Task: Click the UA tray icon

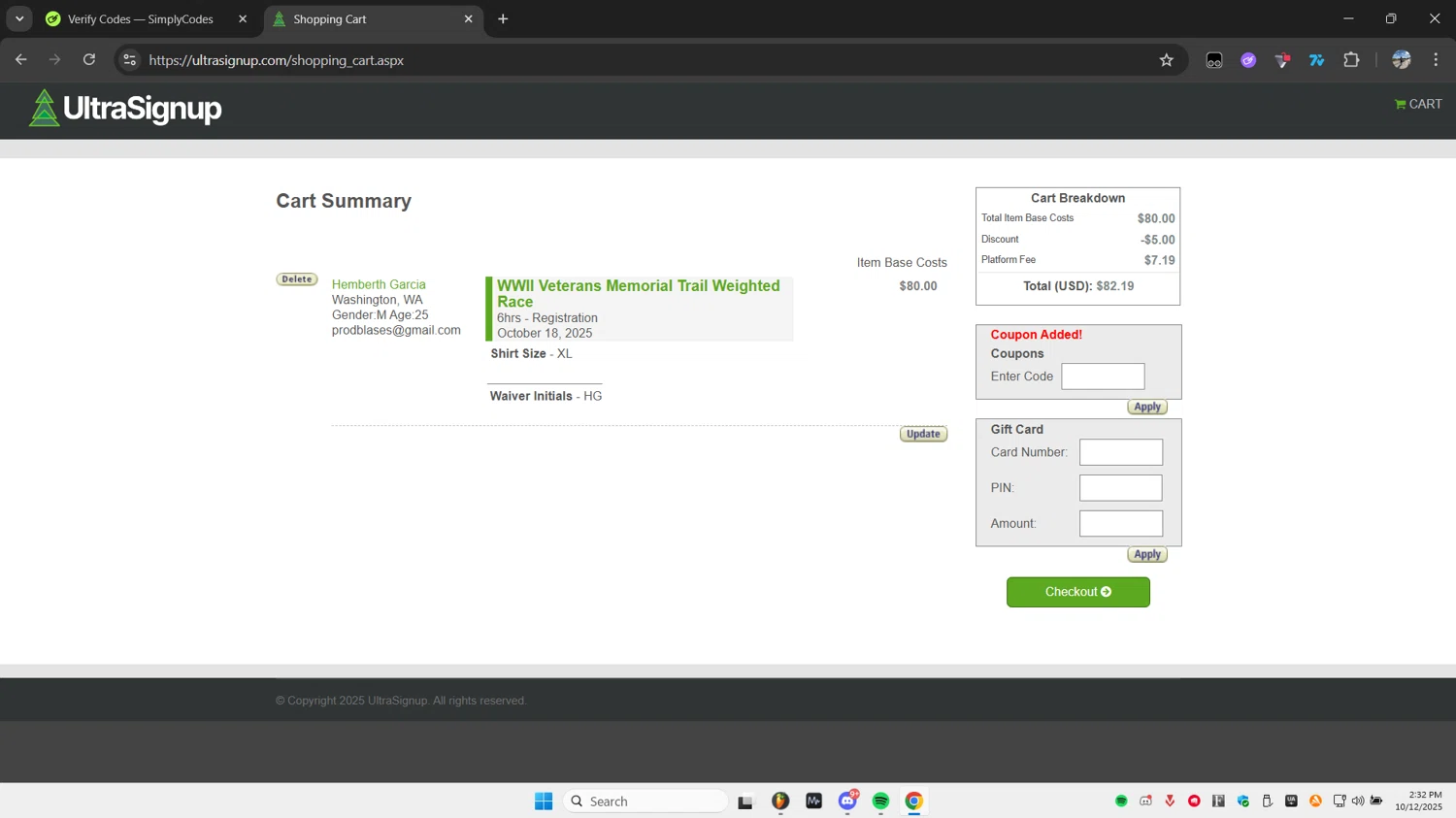Action: pyautogui.click(x=1292, y=802)
